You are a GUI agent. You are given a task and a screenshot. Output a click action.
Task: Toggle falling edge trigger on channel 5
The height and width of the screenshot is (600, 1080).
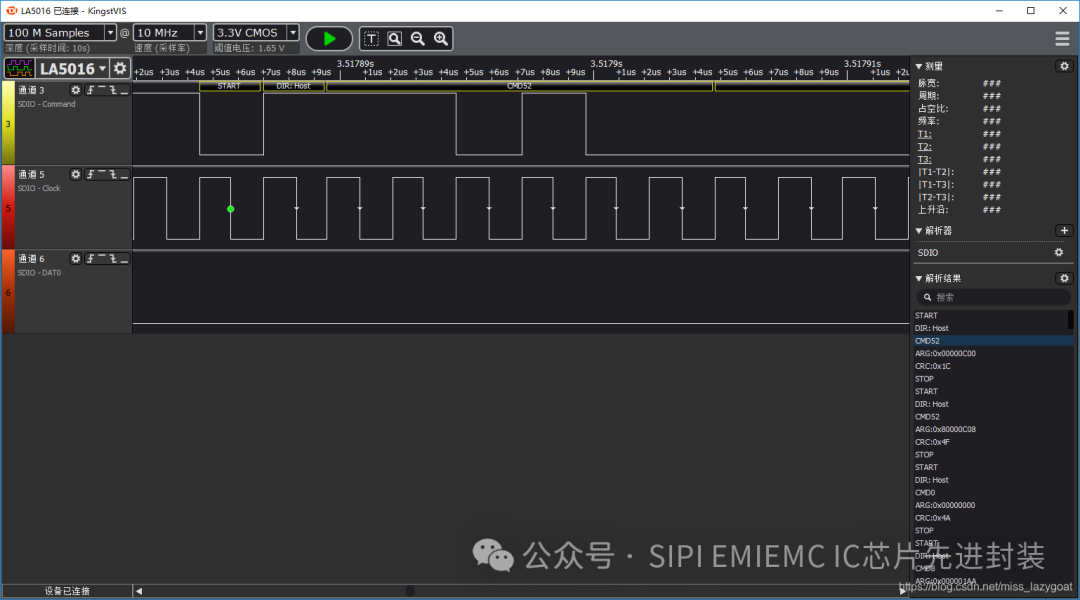tap(113, 174)
